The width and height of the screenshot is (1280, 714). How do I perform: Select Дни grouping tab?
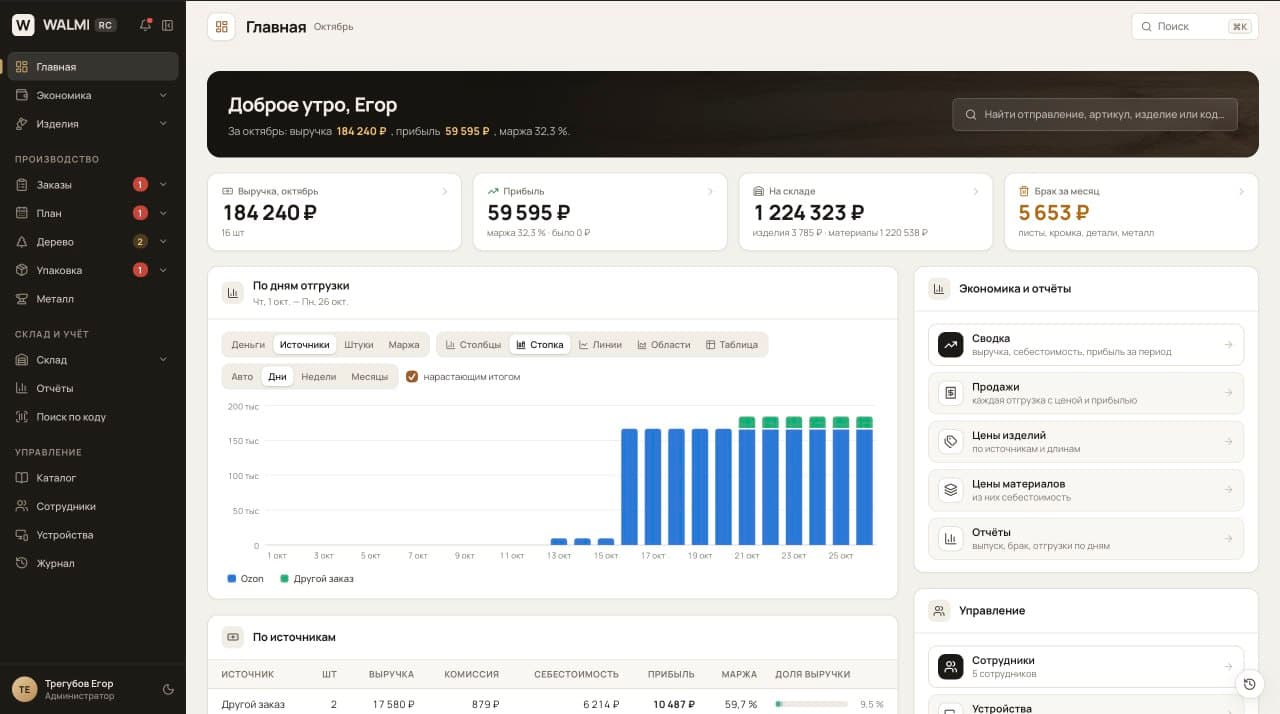coord(277,377)
